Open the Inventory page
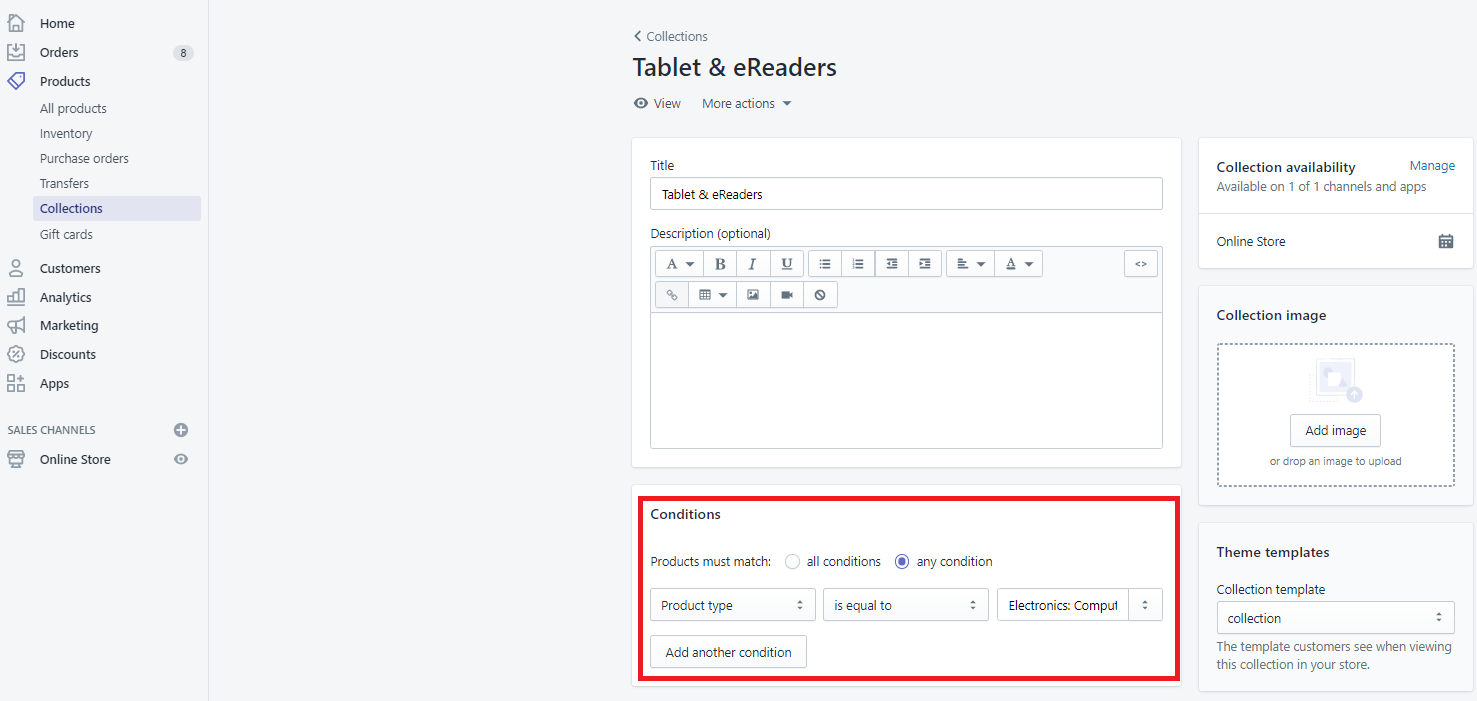This screenshot has height=701, width=1477. [66, 133]
